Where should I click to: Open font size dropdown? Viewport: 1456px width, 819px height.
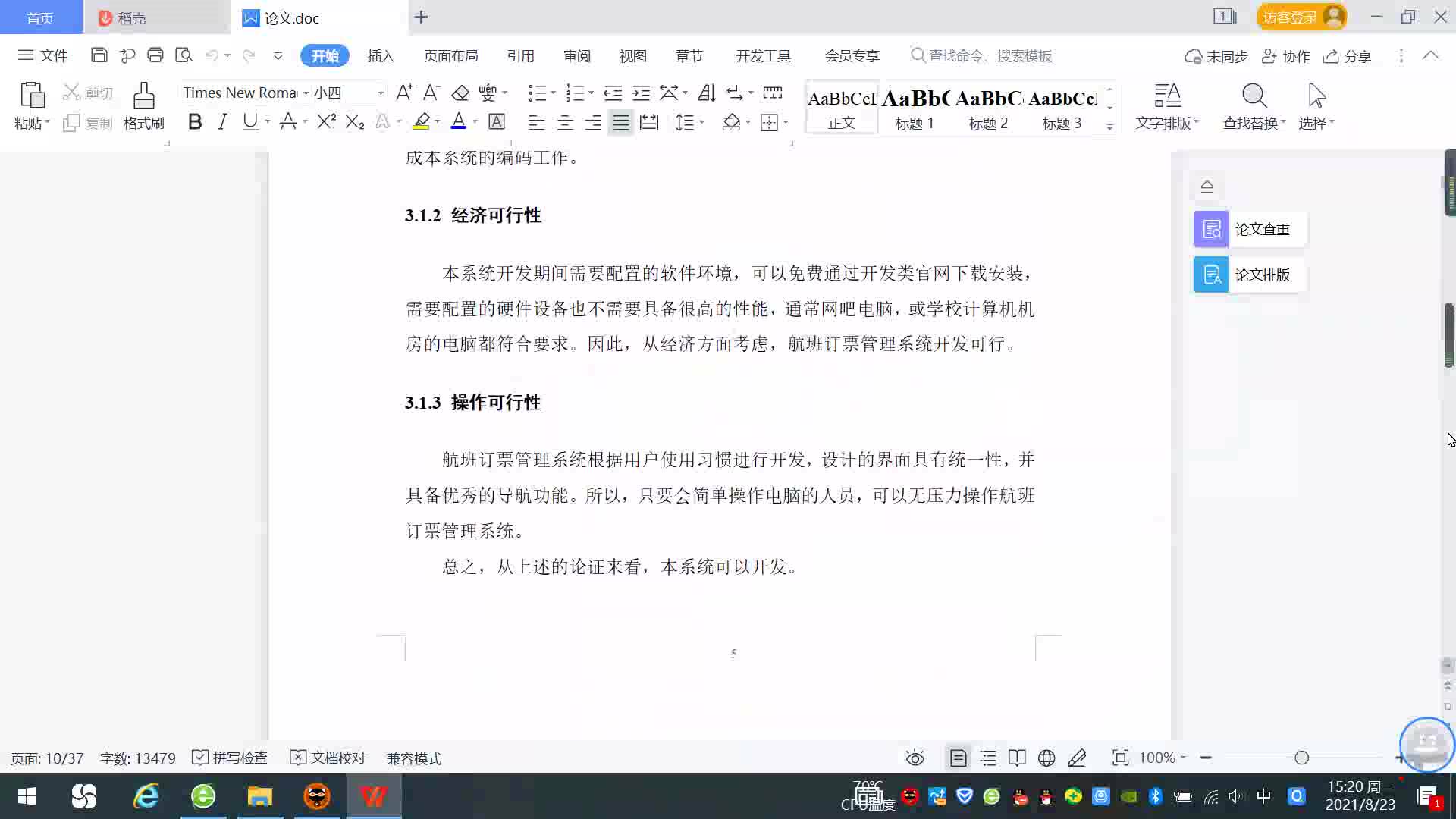coord(381,93)
